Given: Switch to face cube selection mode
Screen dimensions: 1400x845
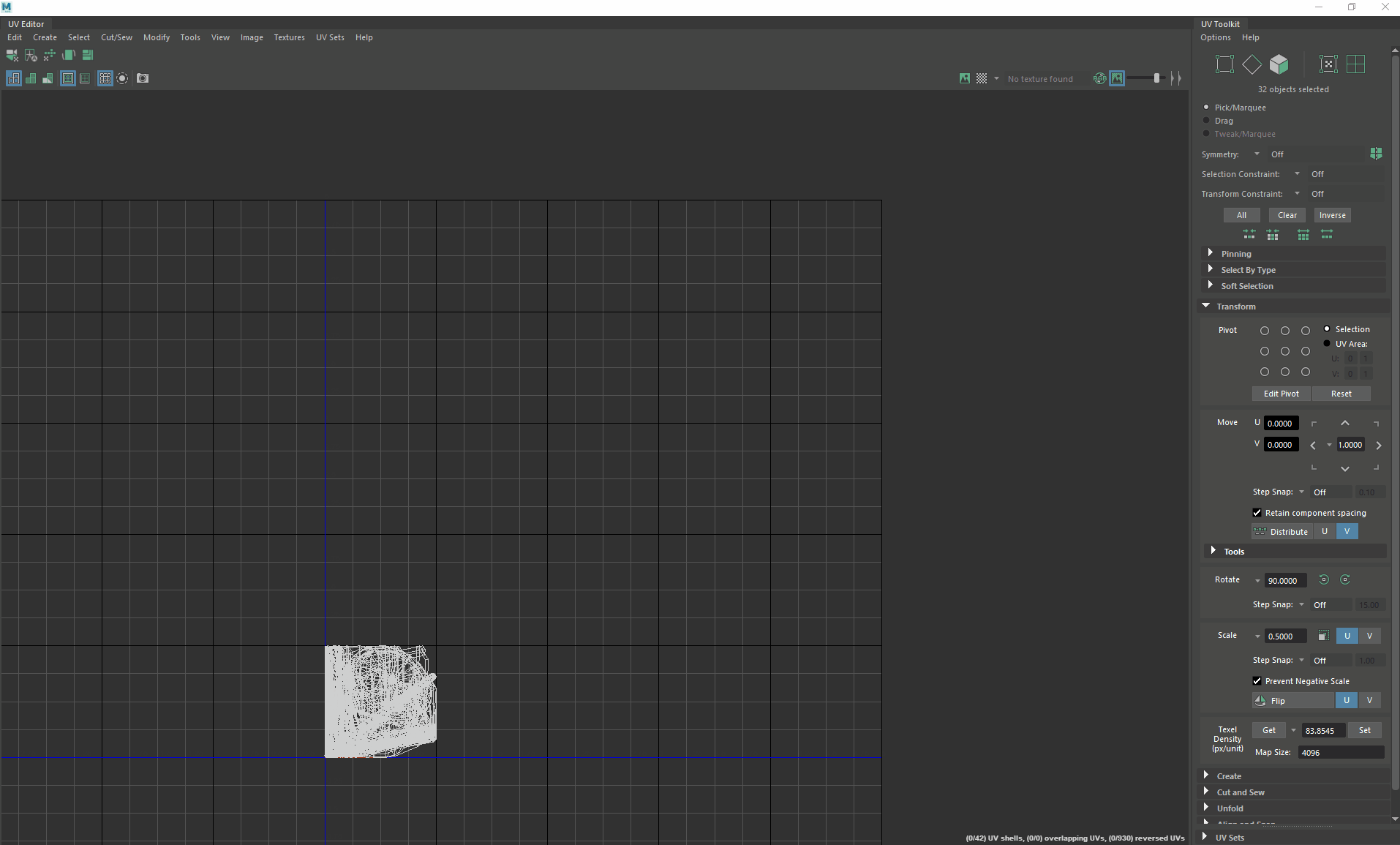Looking at the screenshot, I should (x=1279, y=64).
